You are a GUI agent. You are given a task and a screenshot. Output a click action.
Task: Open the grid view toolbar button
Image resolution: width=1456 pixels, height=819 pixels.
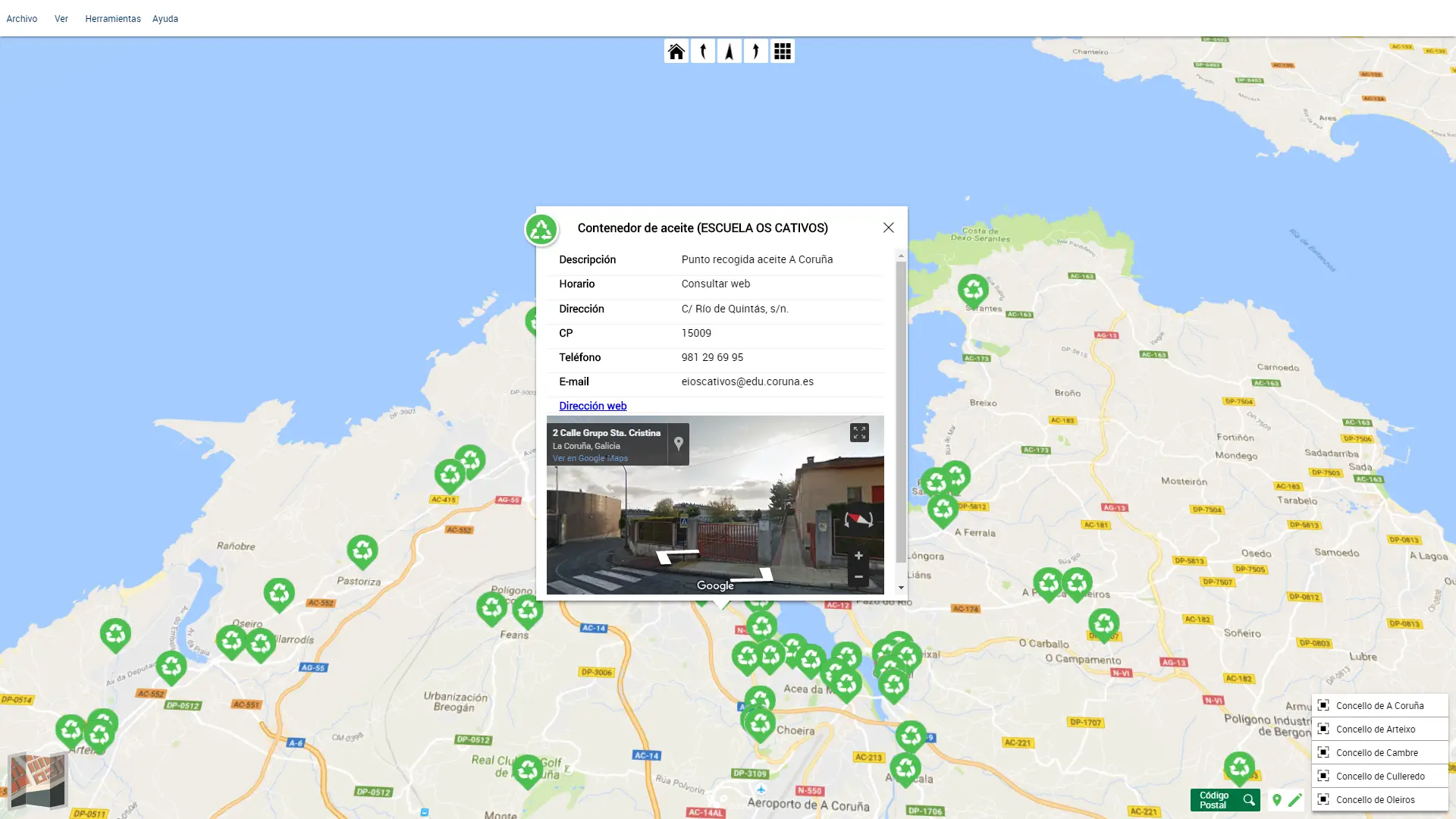(x=783, y=51)
